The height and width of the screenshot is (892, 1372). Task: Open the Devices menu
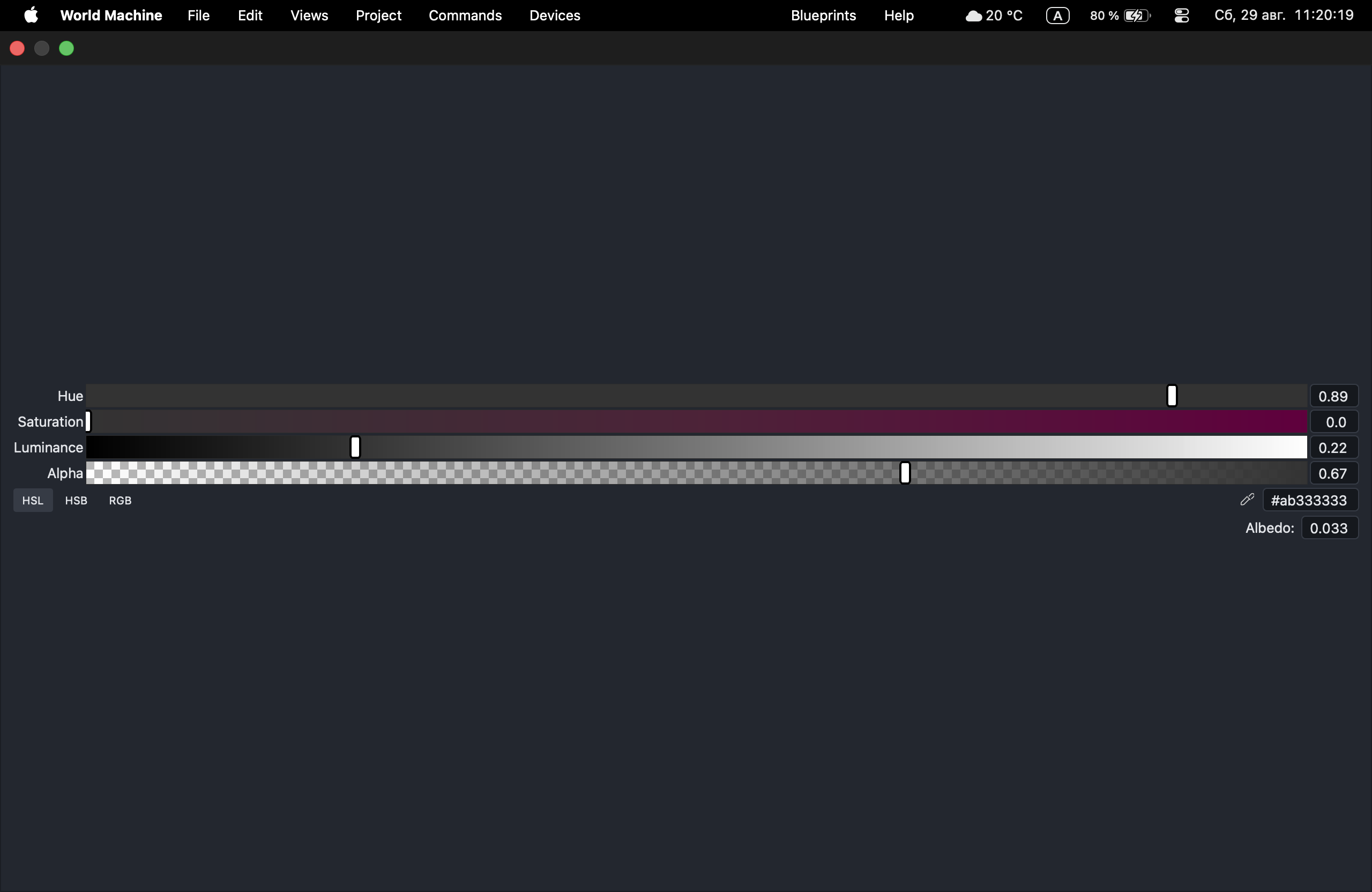pos(555,16)
